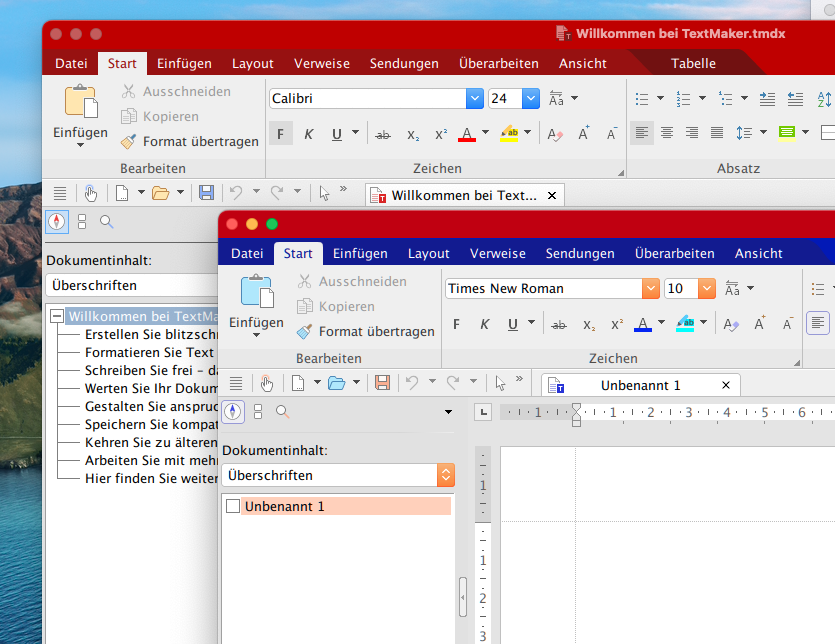Click search magnifier in back window sidebar

(107, 222)
